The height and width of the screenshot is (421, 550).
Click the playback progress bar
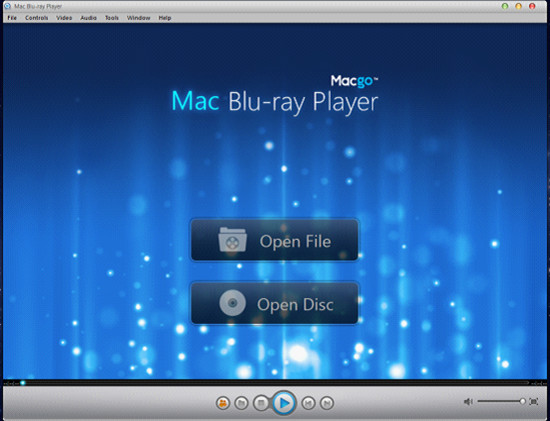(x=275, y=383)
